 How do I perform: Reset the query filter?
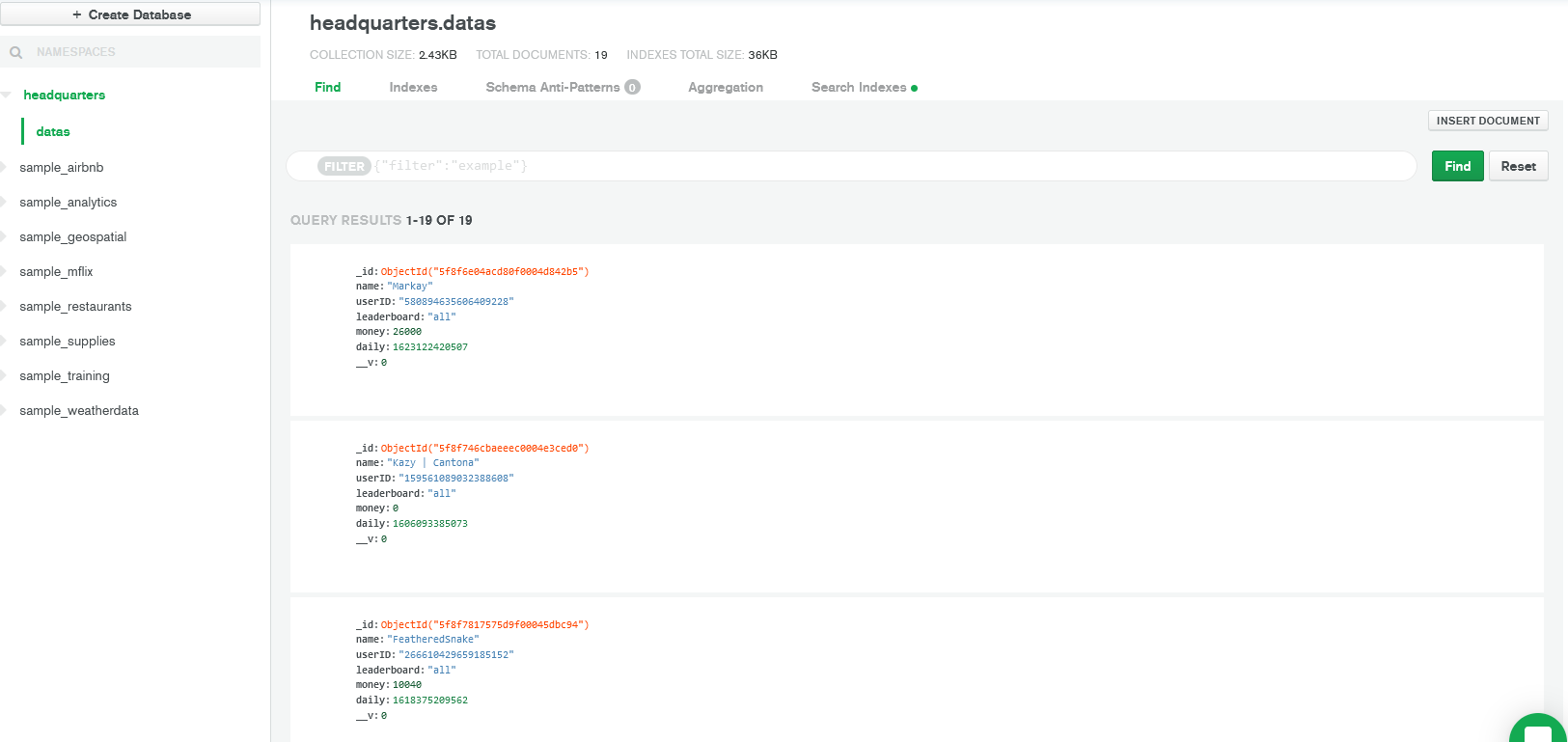pos(1518,166)
